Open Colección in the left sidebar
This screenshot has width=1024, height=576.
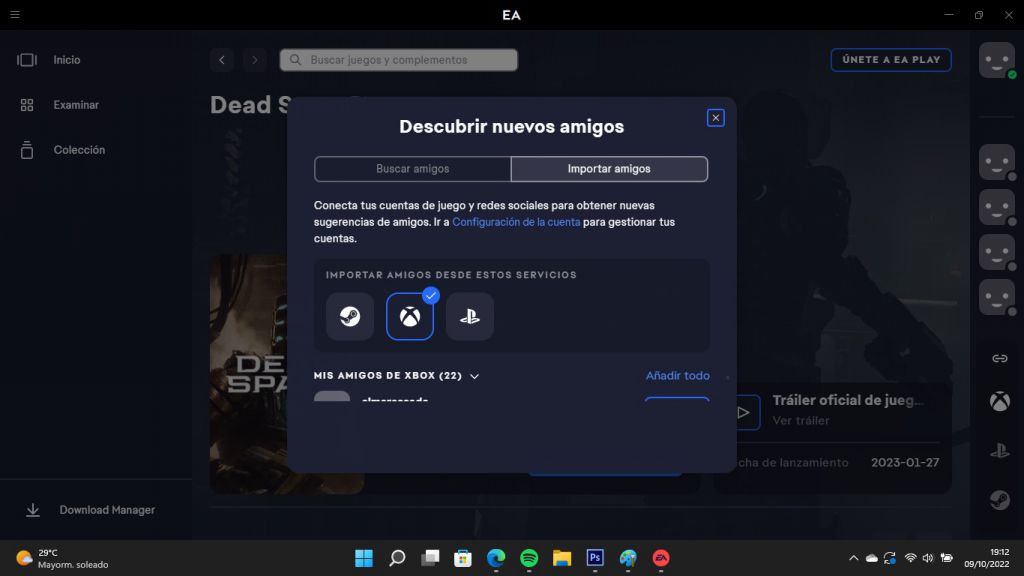(x=78, y=149)
